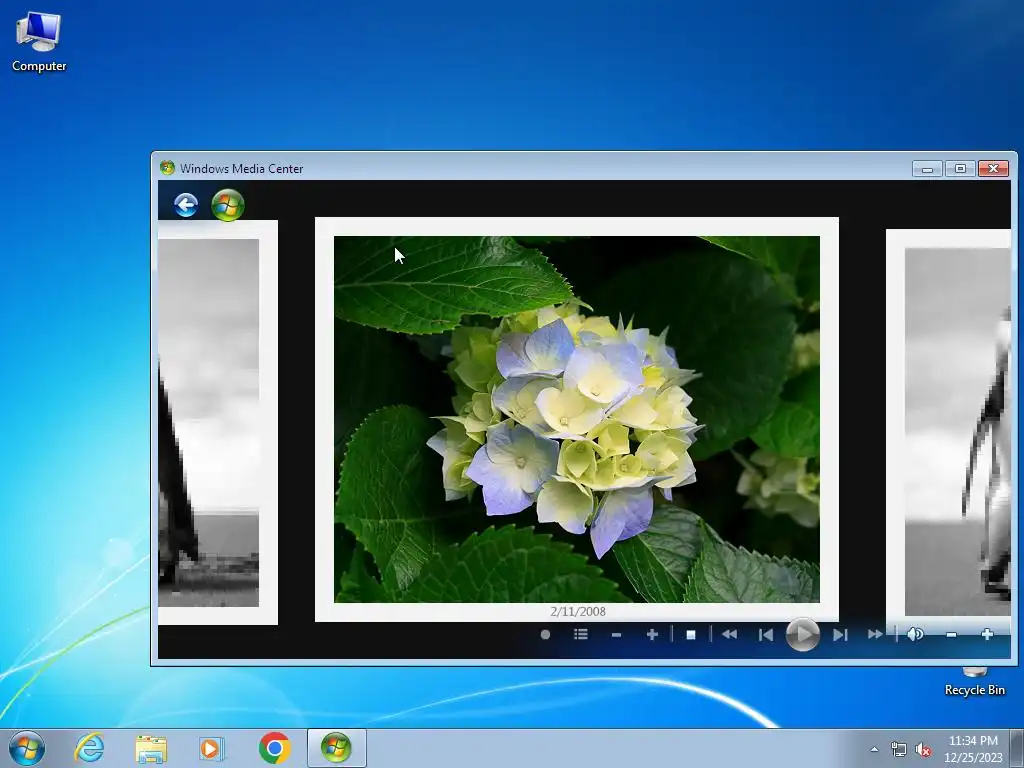Stop the slideshow with the Stop button
The width and height of the screenshot is (1024, 768).
point(691,635)
